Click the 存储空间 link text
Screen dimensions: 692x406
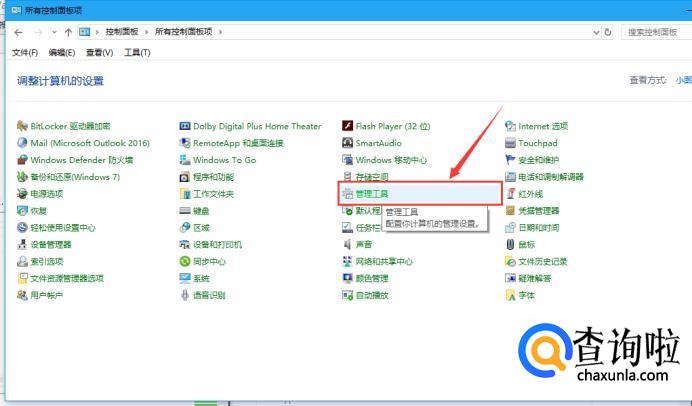click(372, 177)
